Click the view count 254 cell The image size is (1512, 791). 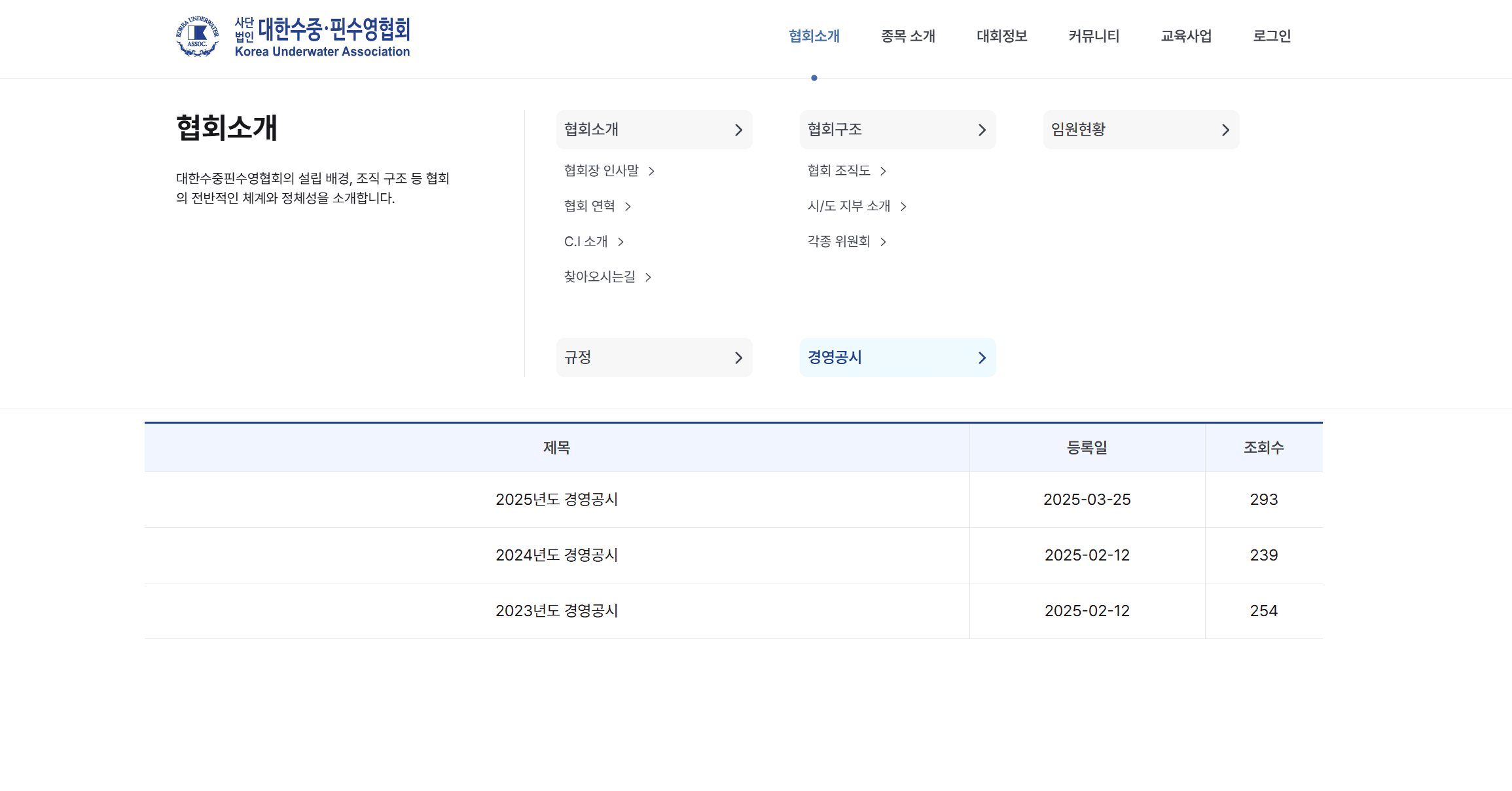(x=1263, y=611)
